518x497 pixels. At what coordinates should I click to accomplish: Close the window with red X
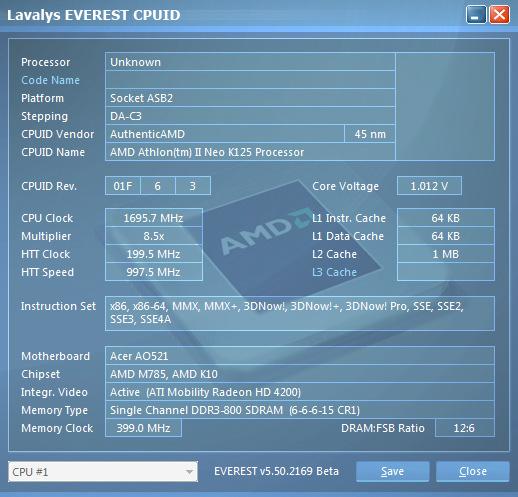(x=499, y=15)
